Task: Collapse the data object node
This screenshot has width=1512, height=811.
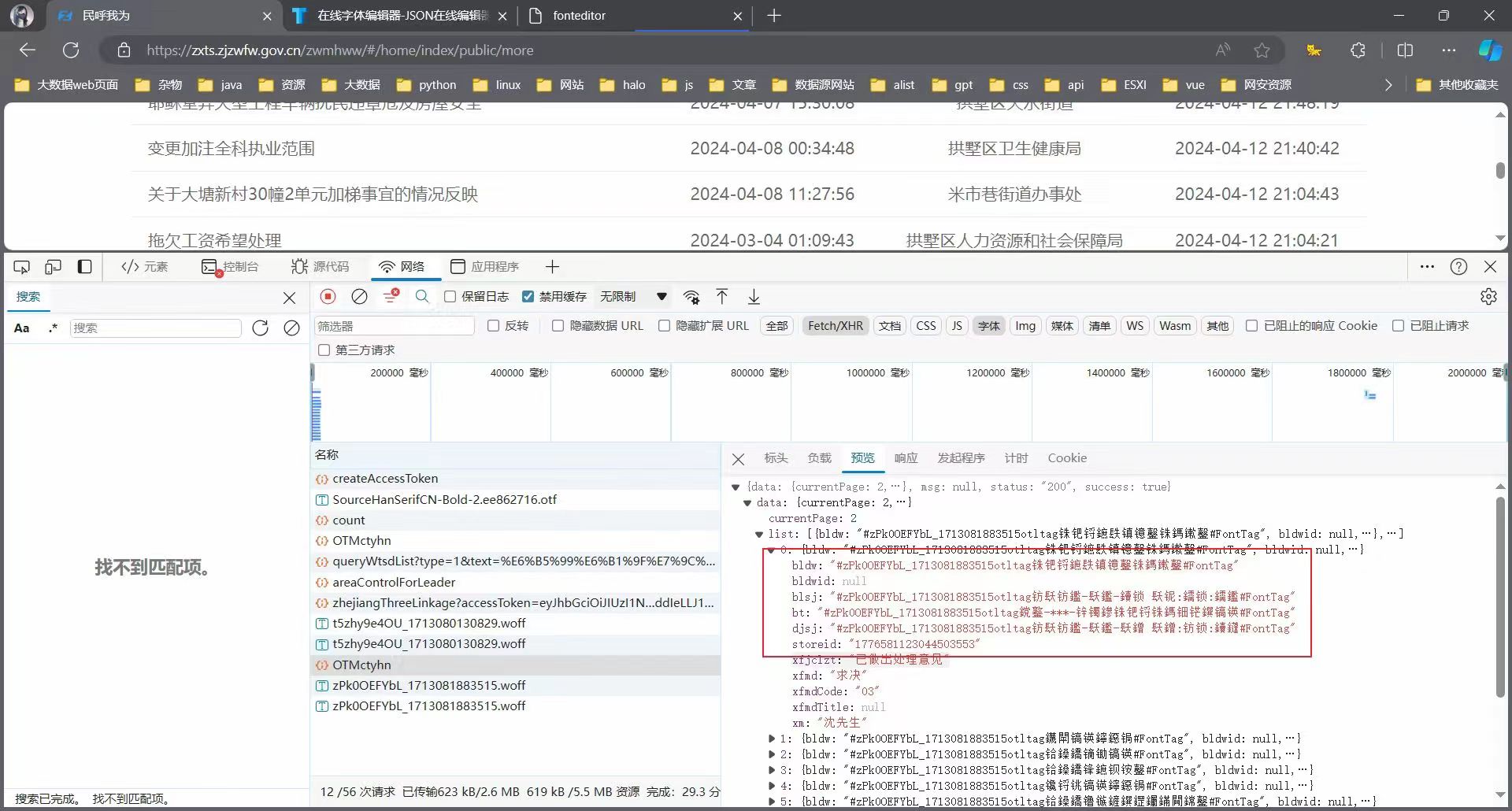Action: click(747, 503)
